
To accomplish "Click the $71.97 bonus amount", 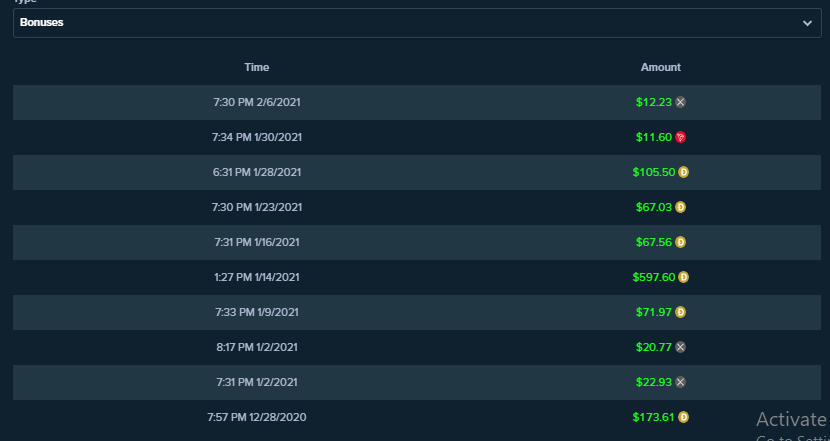I will [654, 312].
